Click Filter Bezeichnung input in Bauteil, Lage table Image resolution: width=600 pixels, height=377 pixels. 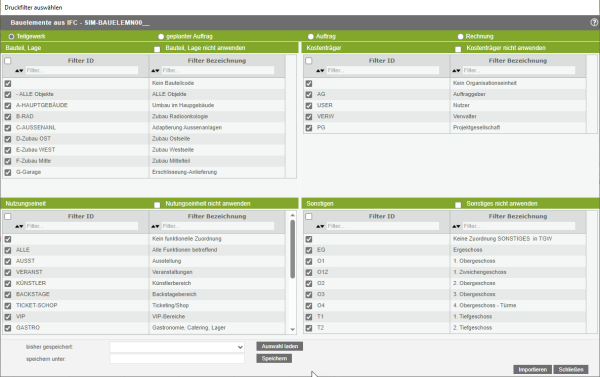(217, 70)
